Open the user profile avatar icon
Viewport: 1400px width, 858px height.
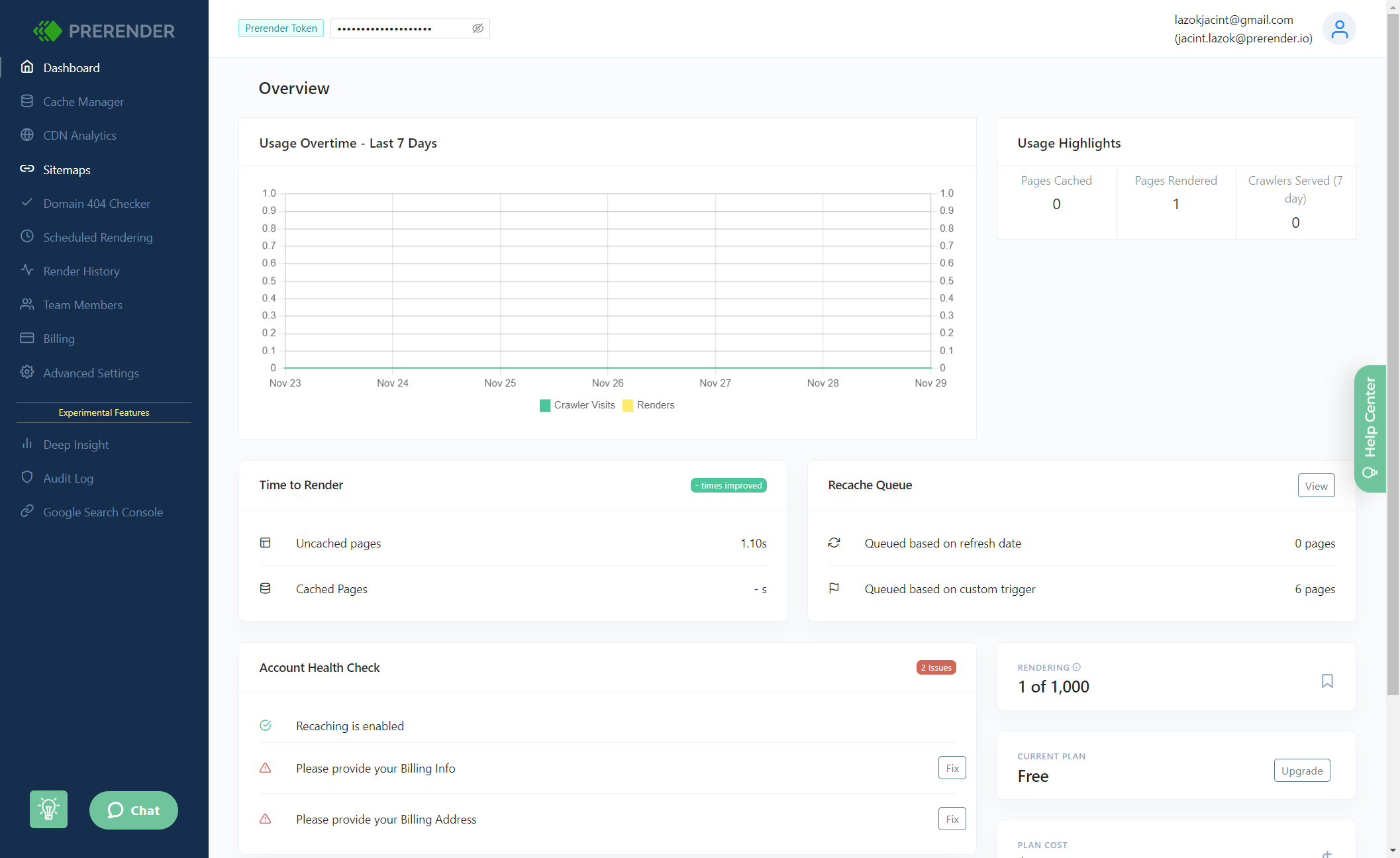coord(1339,29)
